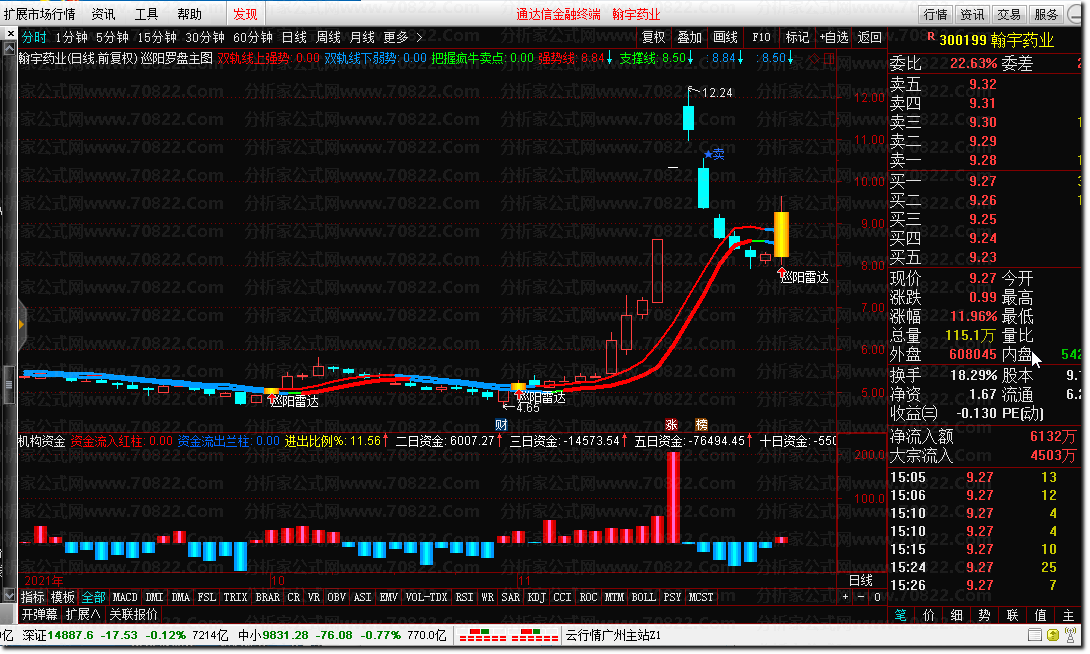Click the blue 财 marker on the chart
The image size is (1090, 654).
tap(501, 425)
